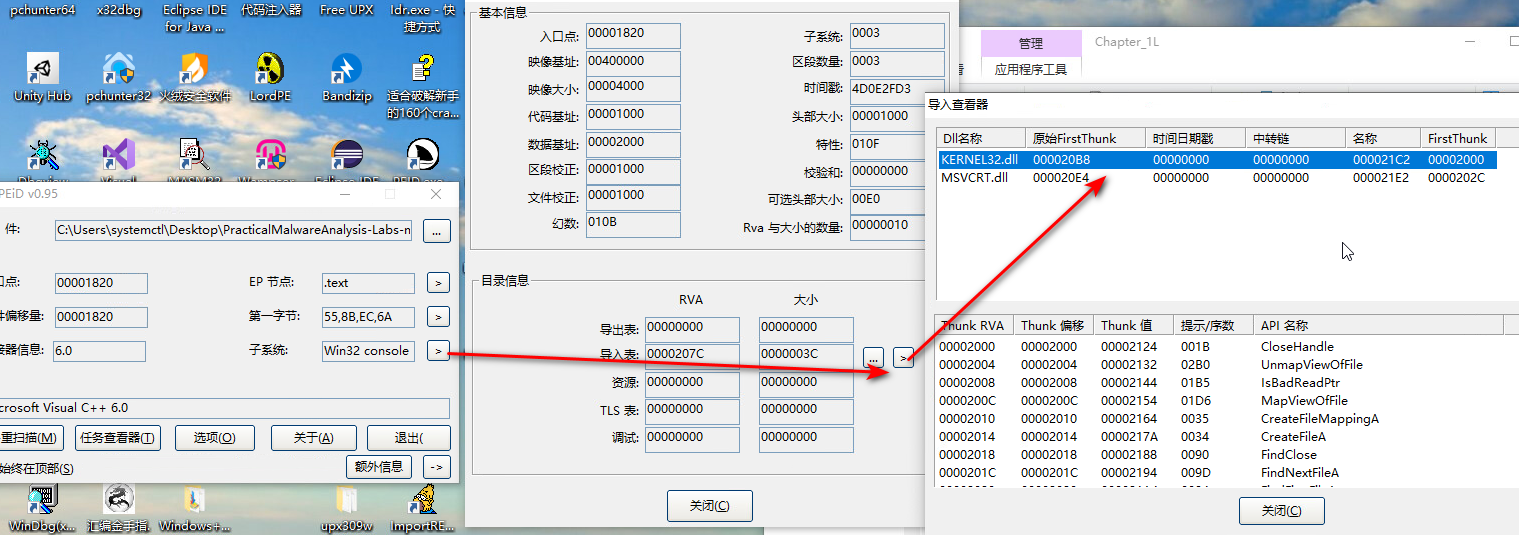Click the Free UPX desktop label
The width and height of the screenshot is (1519, 535).
pos(346,10)
